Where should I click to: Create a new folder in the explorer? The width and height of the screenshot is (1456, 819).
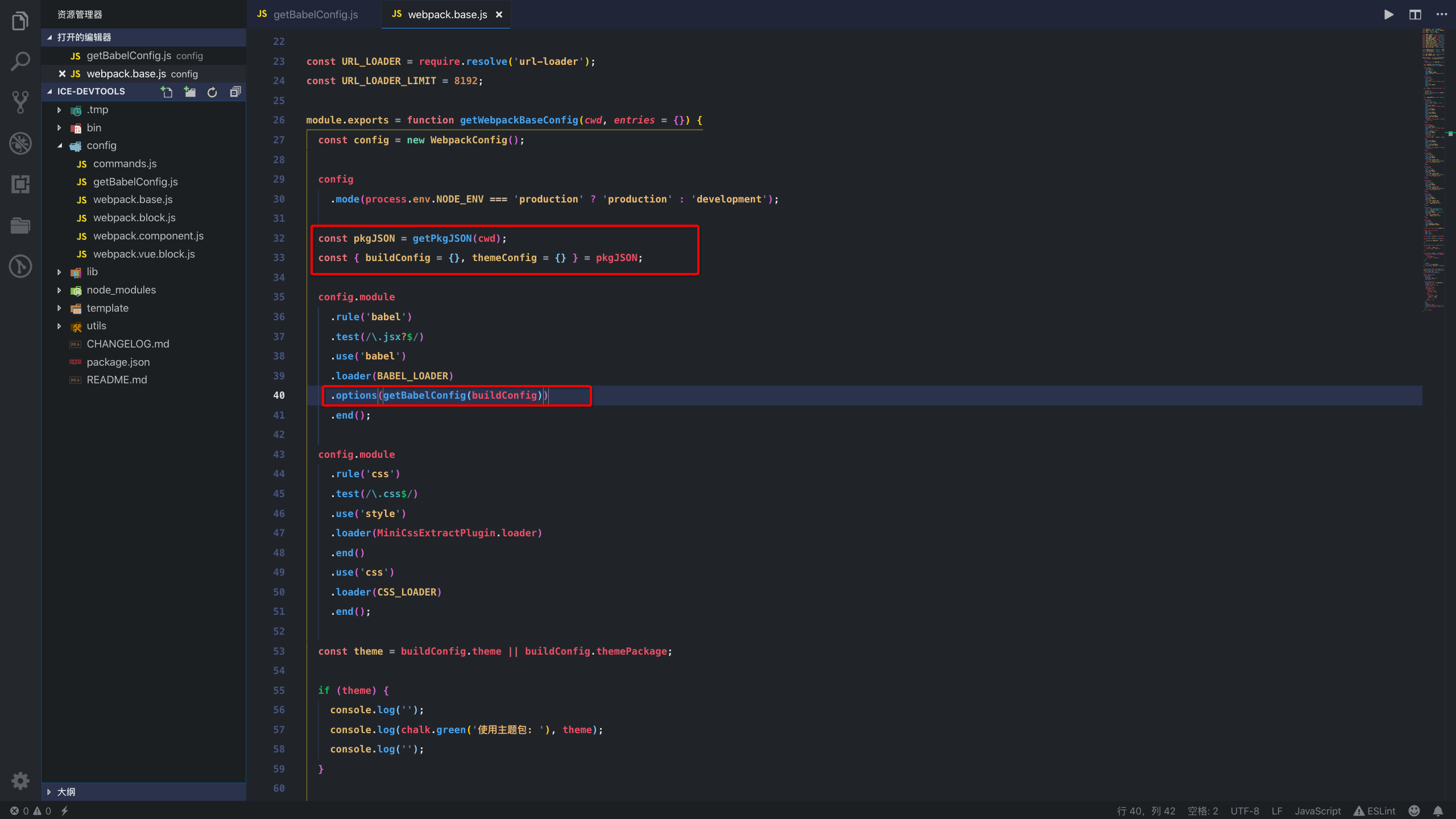pos(190,92)
